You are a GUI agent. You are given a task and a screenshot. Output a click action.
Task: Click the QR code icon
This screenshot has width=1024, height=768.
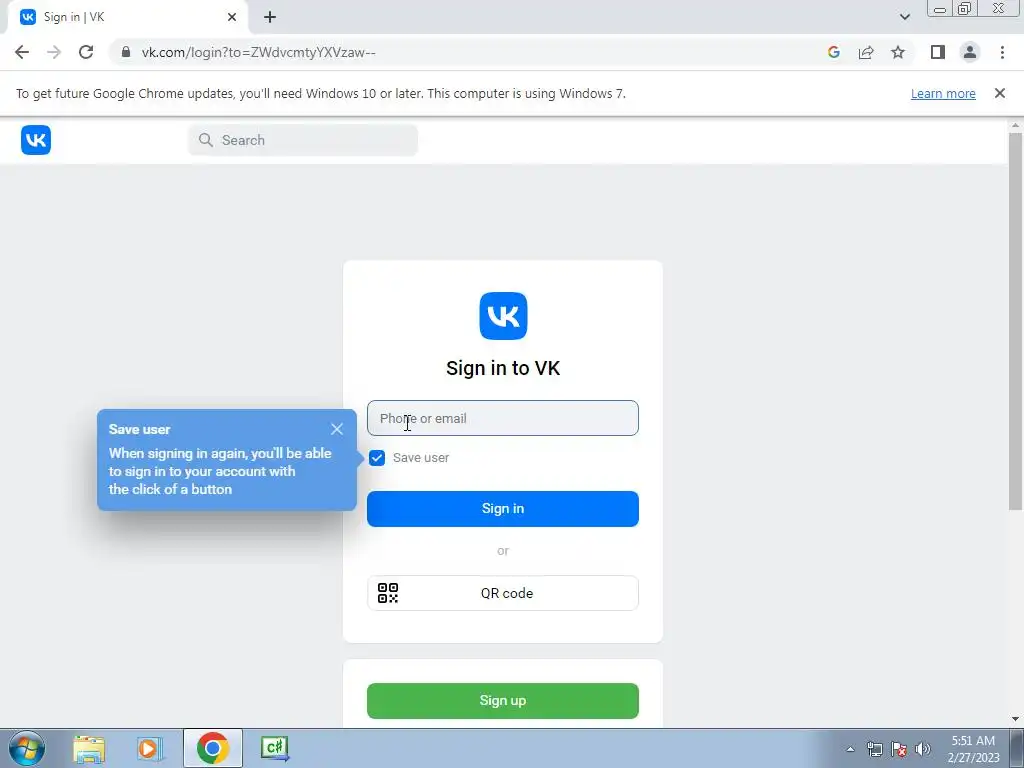(x=388, y=593)
